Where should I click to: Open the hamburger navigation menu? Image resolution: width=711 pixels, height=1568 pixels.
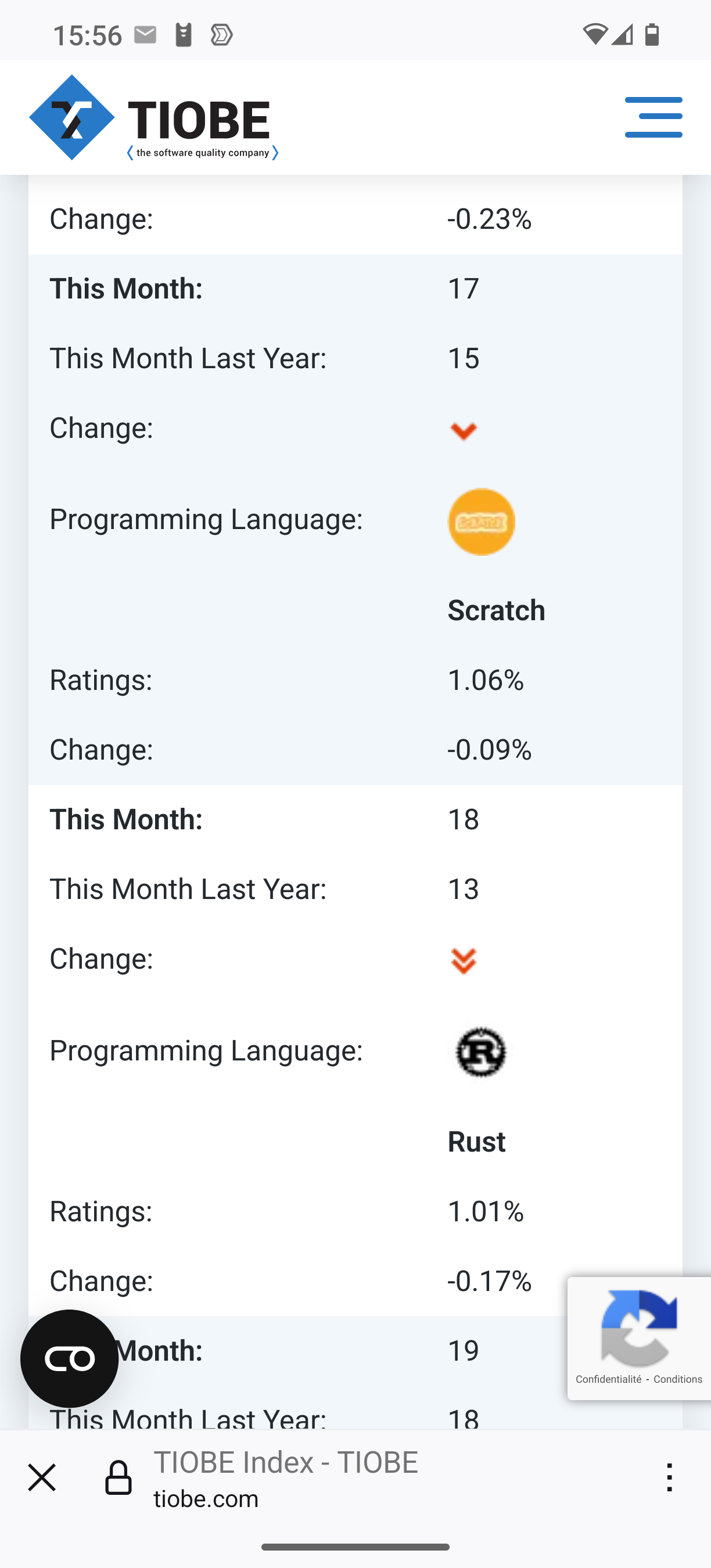click(653, 117)
